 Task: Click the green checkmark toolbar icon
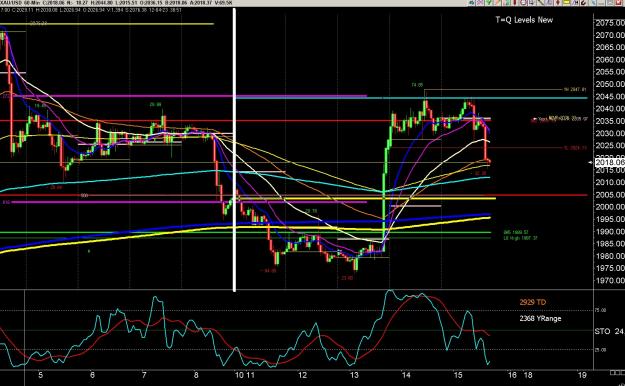point(488,2)
